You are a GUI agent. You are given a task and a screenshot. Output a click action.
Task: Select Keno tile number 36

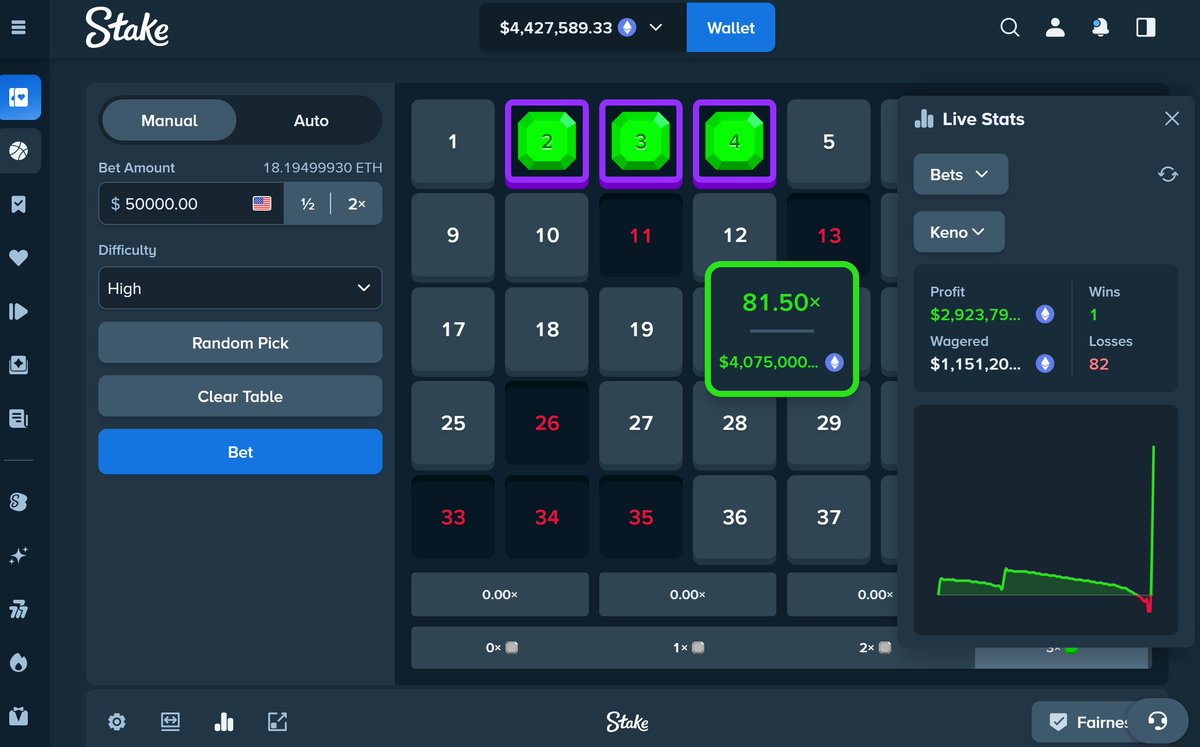pyautogui.click(x=735, y=518)
